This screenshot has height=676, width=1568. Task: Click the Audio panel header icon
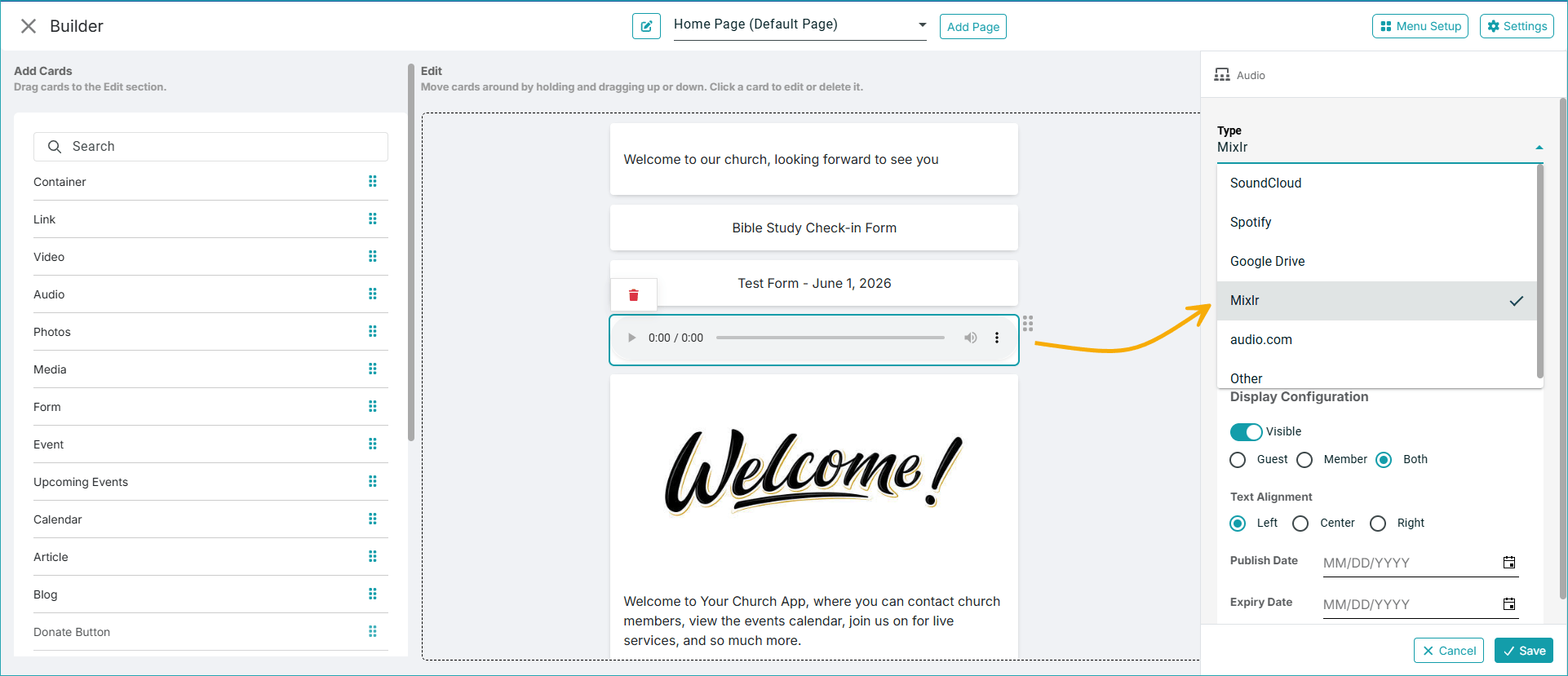tap(1222, 75)
